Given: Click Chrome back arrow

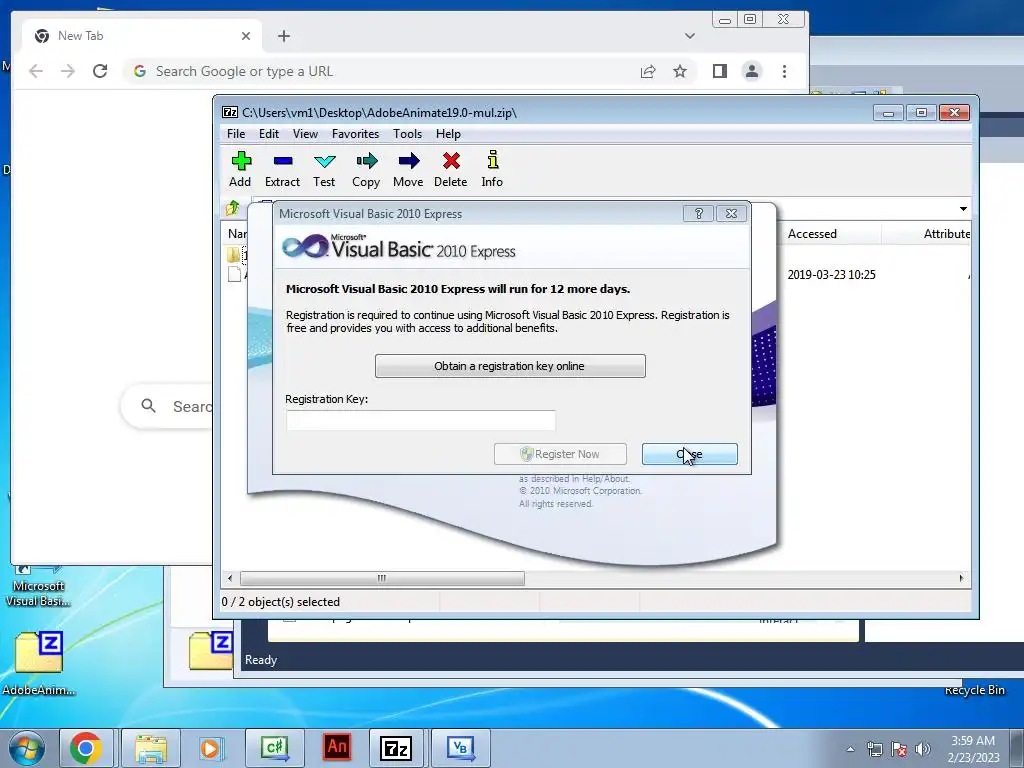Looking at the screenshot, I should pyautogui.click(x=36, y=71).
